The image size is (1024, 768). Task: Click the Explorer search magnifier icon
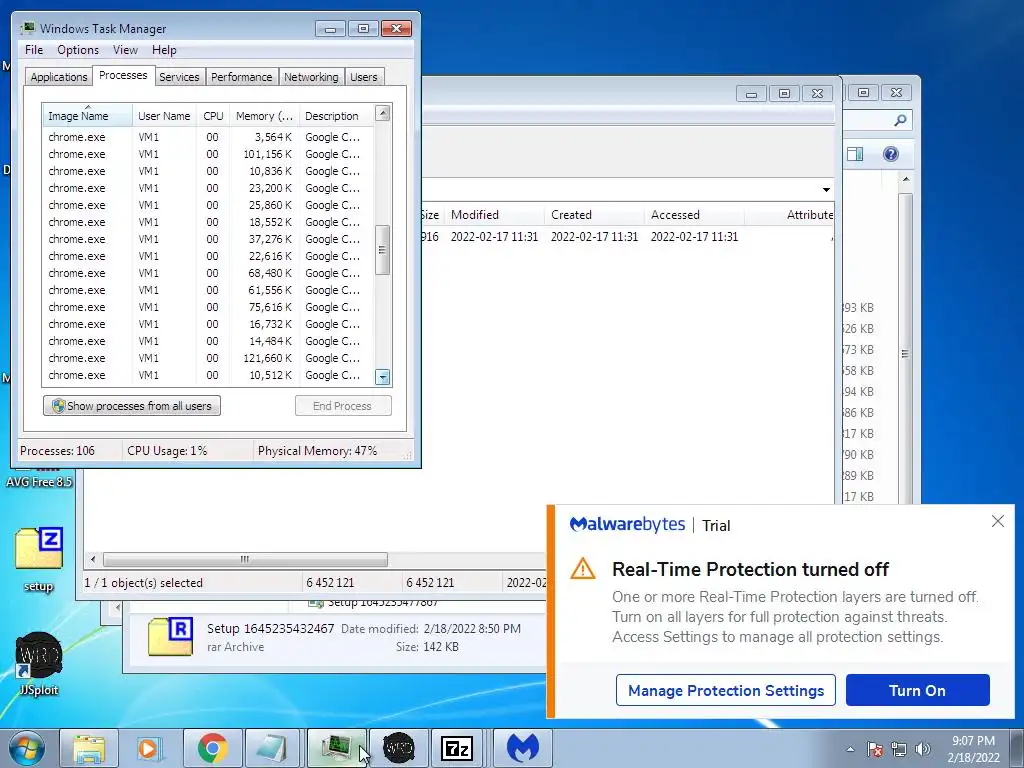pyautogui.click(x=900, y=120)
